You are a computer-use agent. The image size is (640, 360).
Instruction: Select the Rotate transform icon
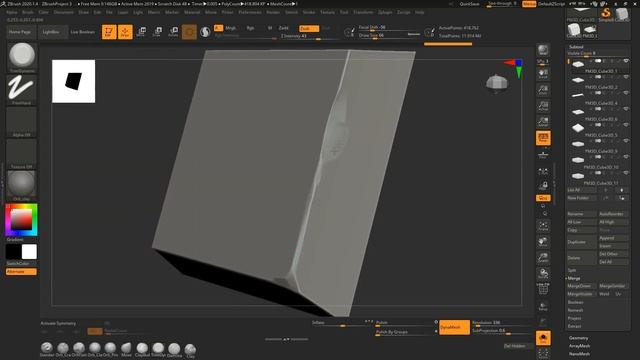pyautogui.click(x=173, y=32)
